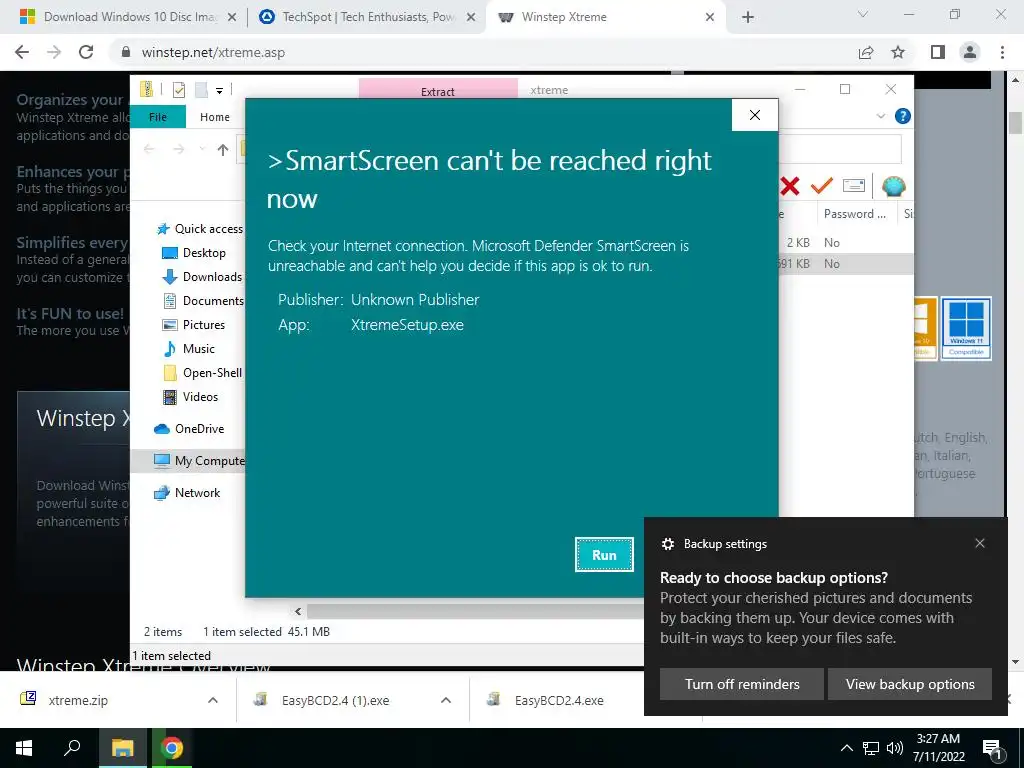Open Chrome three-dot menu
The width and height of the screenshot is (1024, 768).
1002,52
